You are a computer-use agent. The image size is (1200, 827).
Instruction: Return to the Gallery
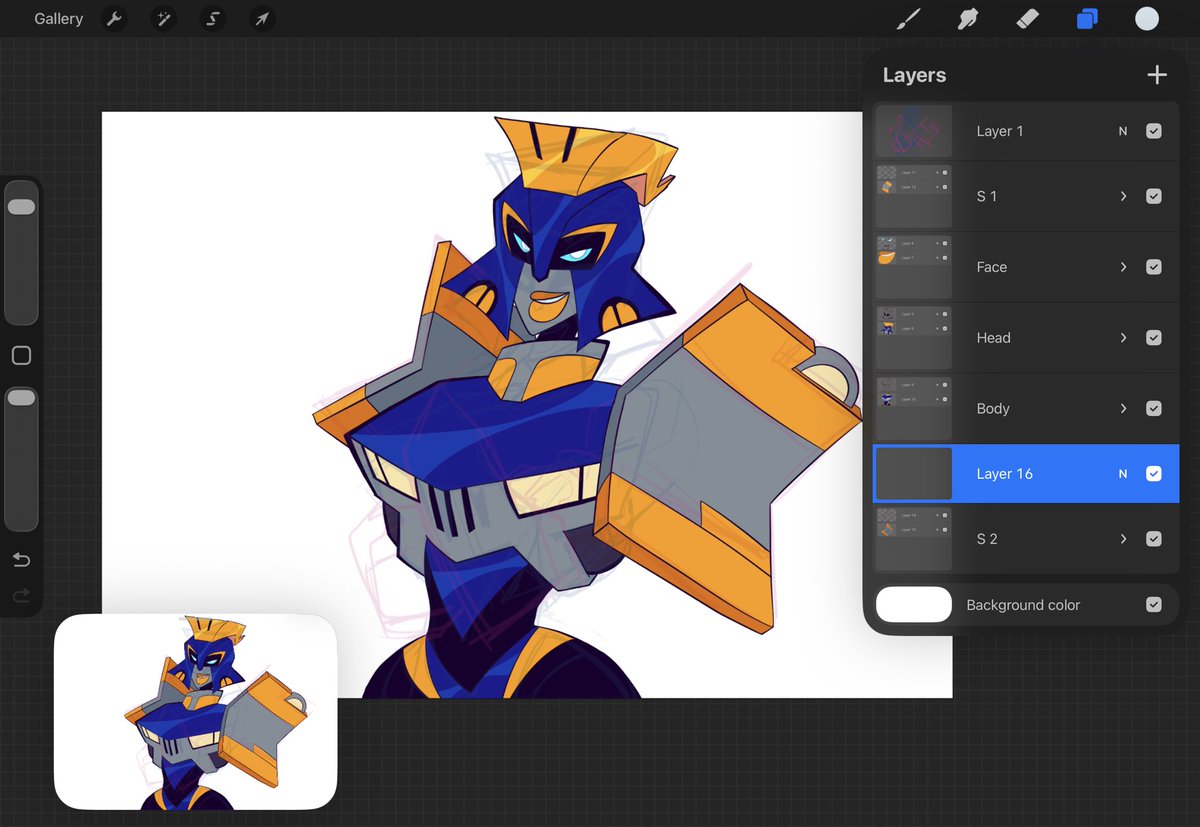[58, 19]
